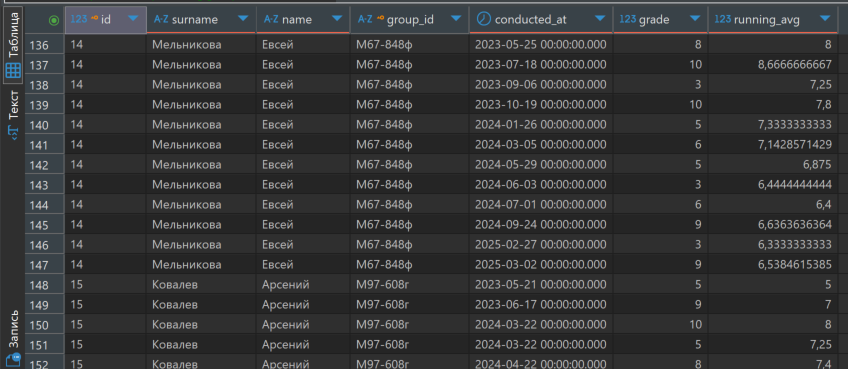Screen dimensions: 848x369
Task: Click the green circle icon in grid corner
Action: (x=54, y=20)
